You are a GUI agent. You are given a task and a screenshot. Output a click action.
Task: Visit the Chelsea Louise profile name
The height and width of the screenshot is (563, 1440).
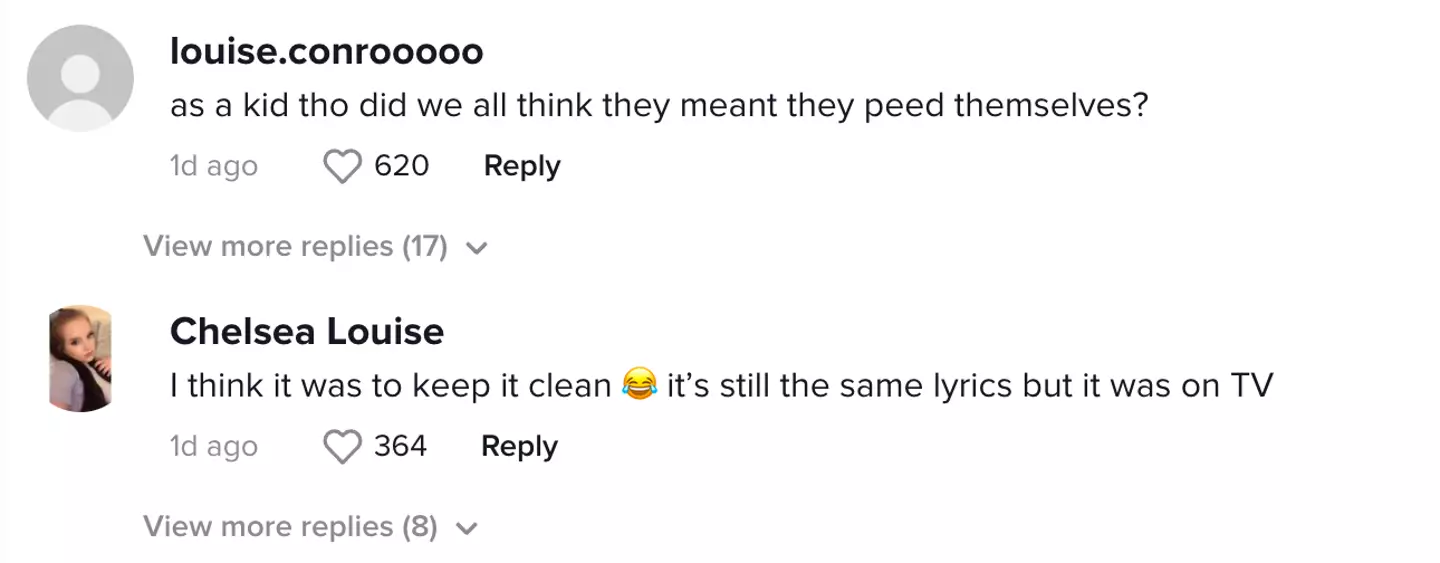click(307, 332)
